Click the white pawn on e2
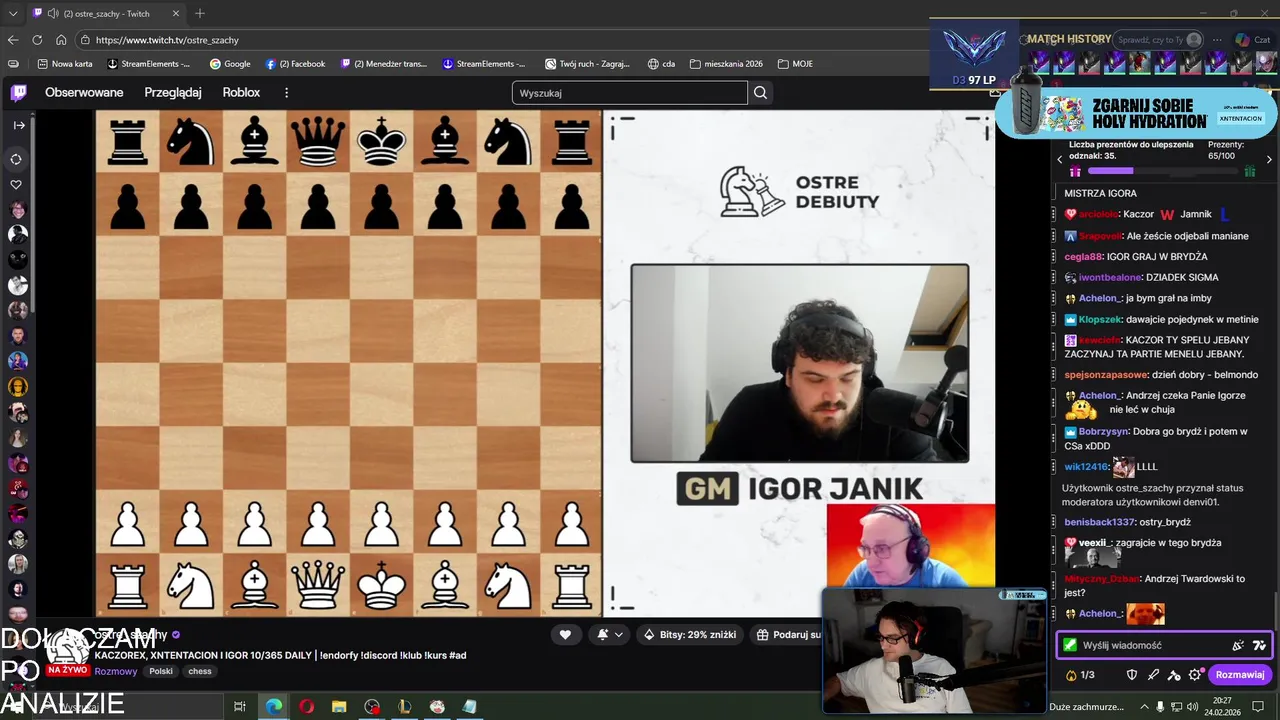 pos(381,524)
